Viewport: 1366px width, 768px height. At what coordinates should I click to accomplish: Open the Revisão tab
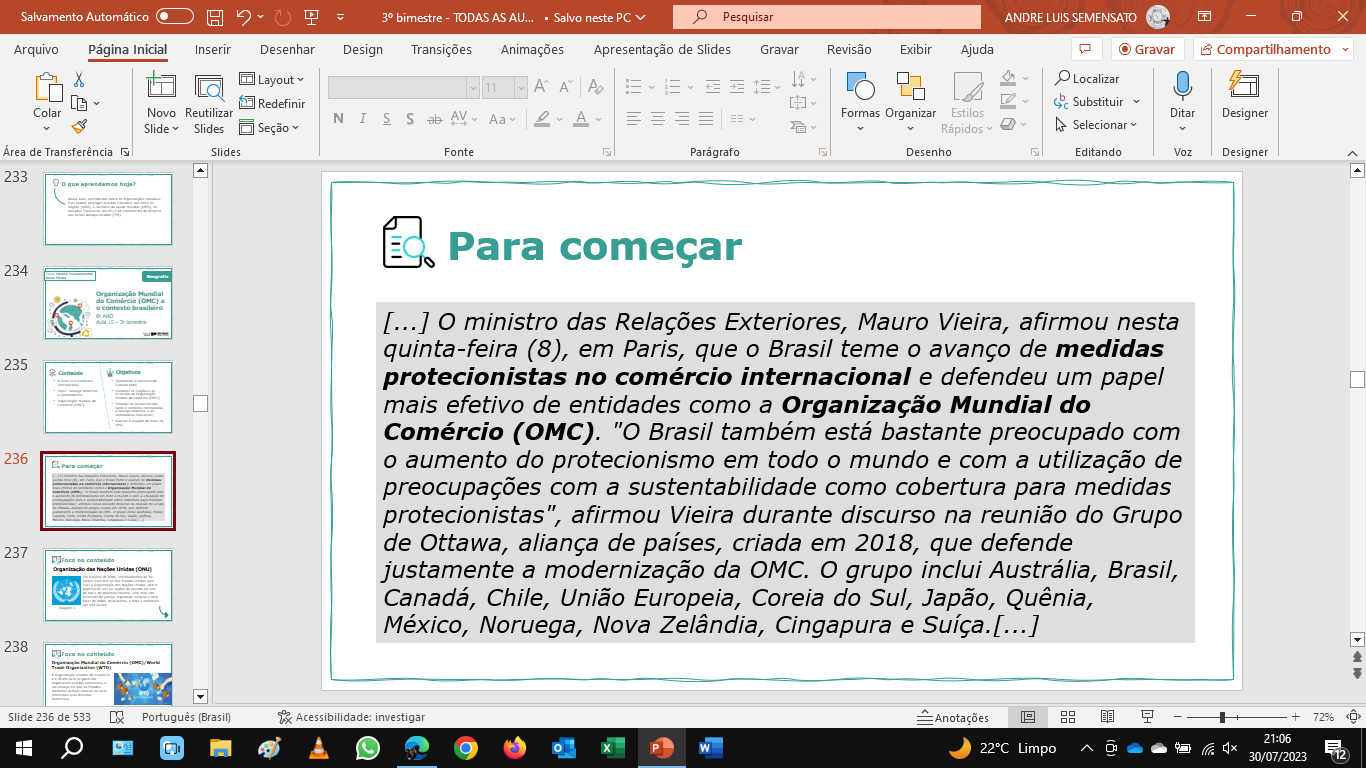pos(848,49)
